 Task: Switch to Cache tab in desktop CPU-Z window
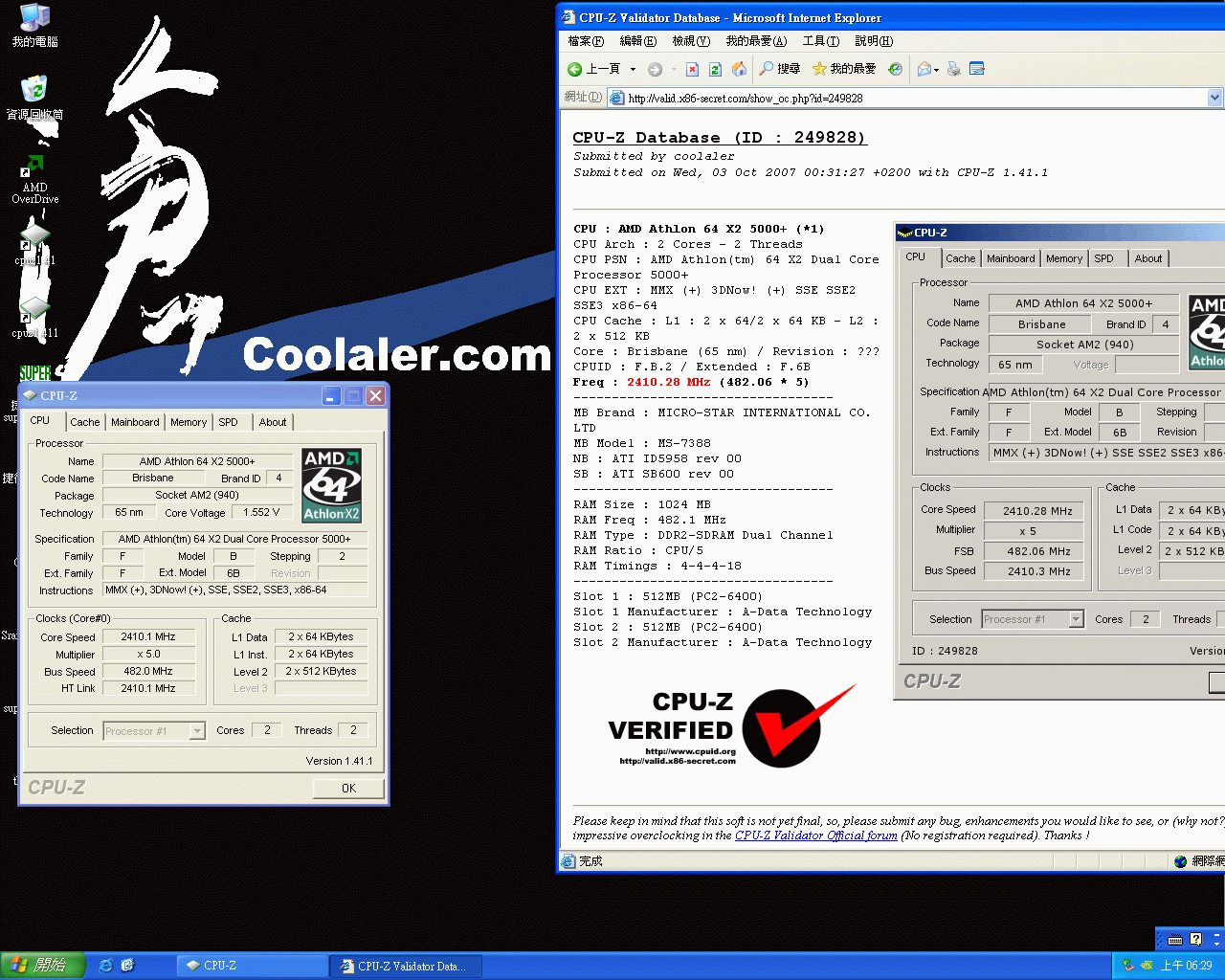[x=84, y=422]
